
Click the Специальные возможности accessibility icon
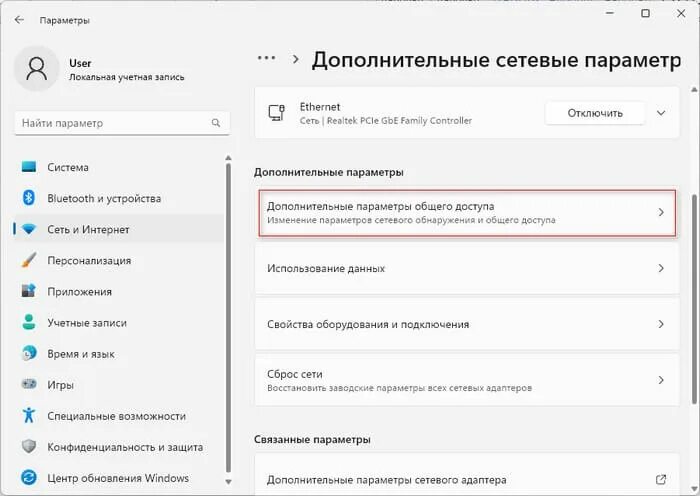pyautogui.click(x=29, y=416)
